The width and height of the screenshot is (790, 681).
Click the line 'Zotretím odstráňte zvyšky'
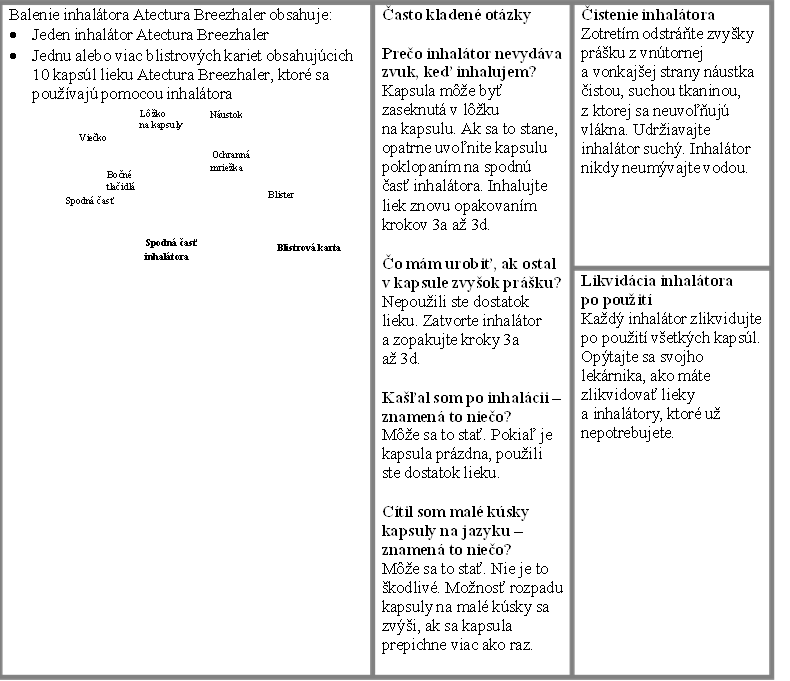(x=667, y=34)
